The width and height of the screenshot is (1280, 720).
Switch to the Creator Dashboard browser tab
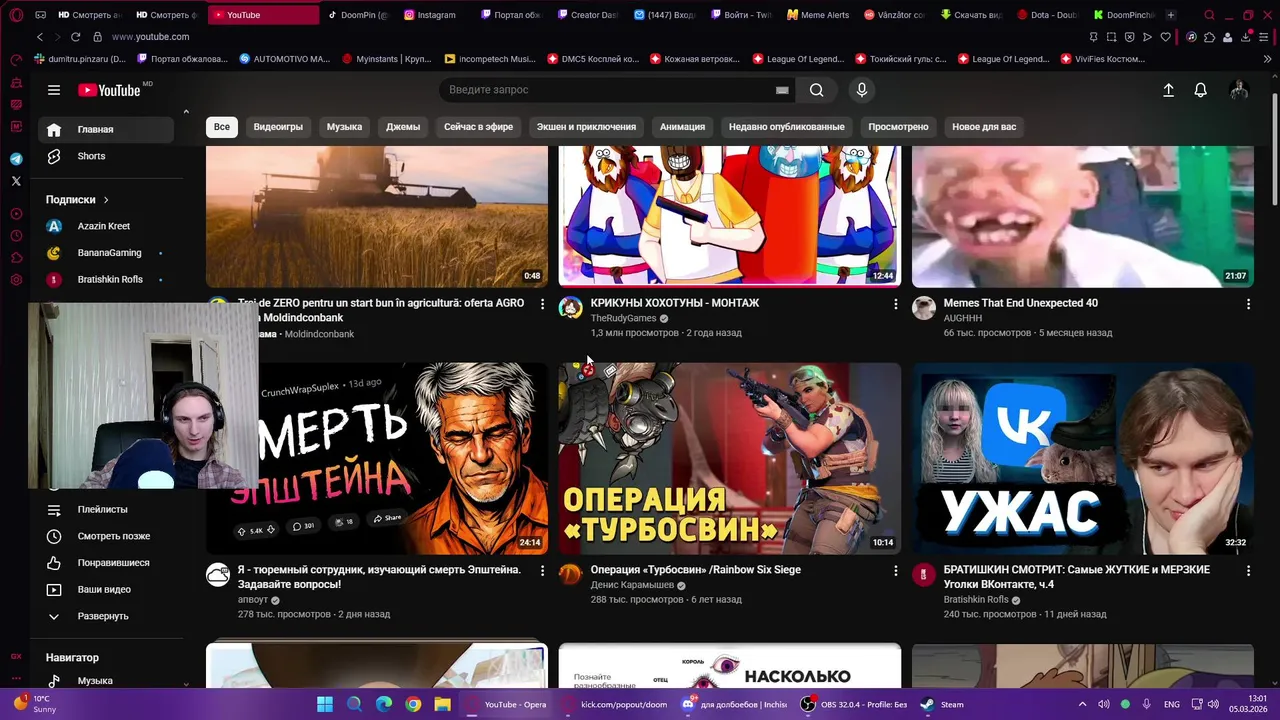pos(588,15)
